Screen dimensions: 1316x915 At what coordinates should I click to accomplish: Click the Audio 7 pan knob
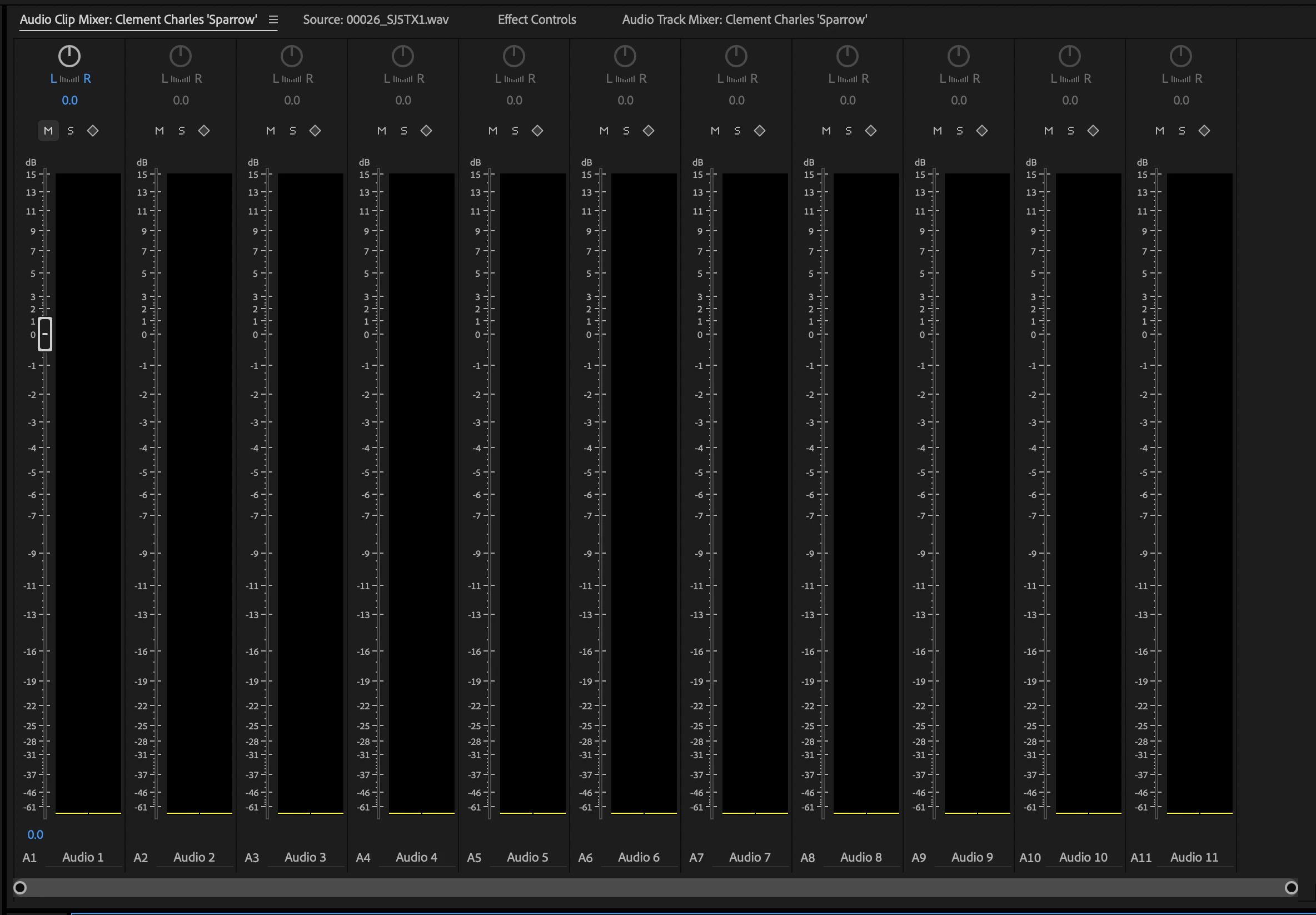736,56
